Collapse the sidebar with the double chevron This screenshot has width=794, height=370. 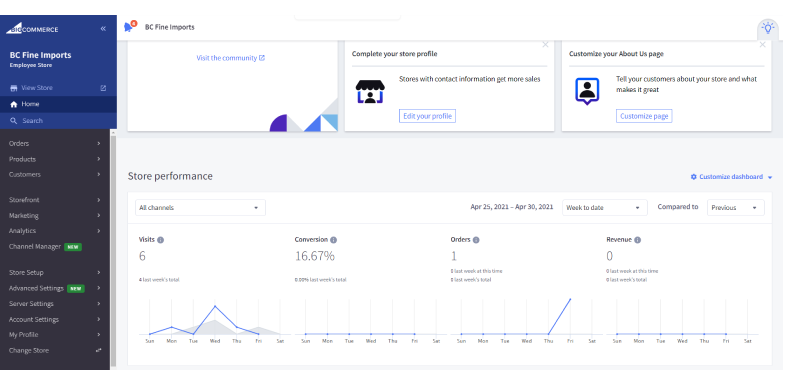[x=103, y=29]
